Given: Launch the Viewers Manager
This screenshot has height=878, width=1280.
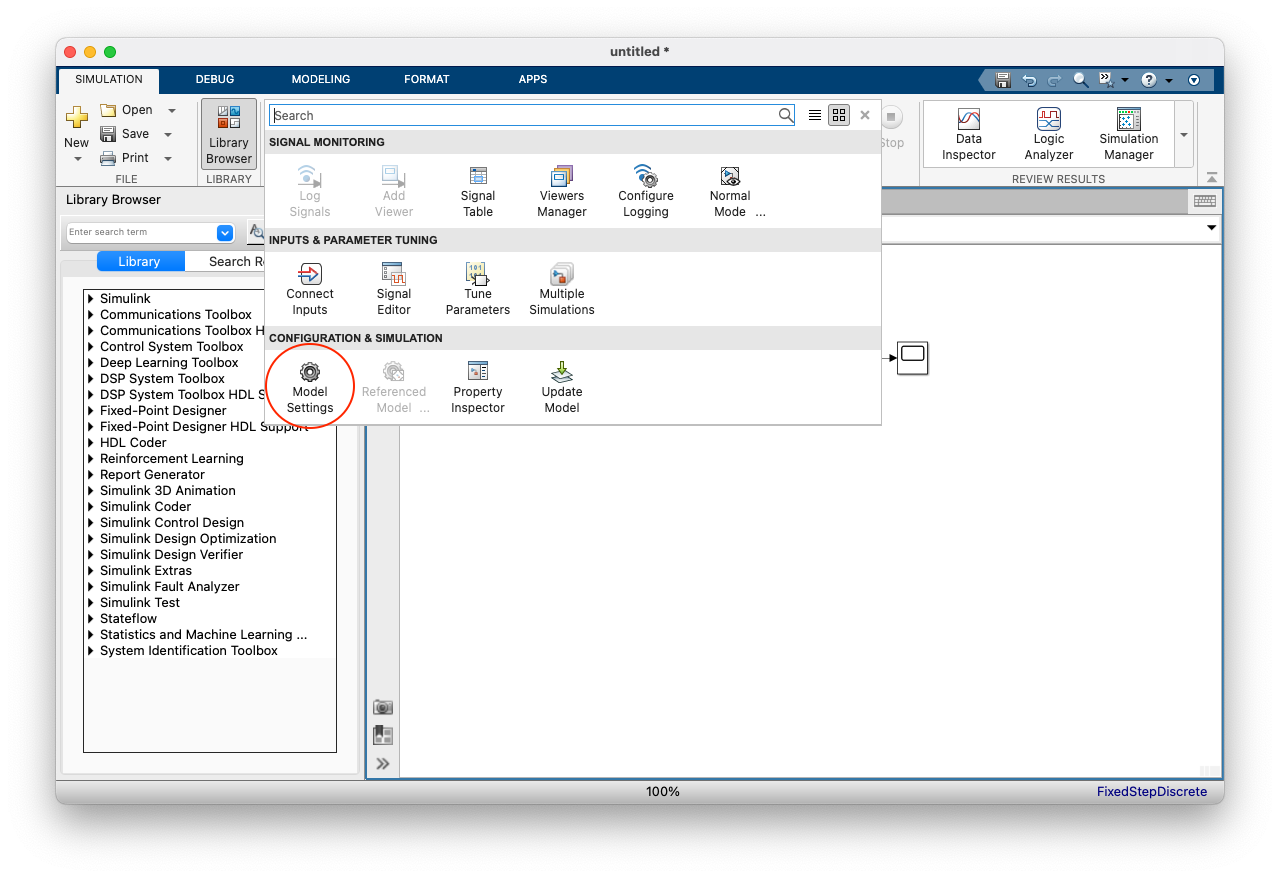Looking at the screenshot, I should [x=562, y=192].
